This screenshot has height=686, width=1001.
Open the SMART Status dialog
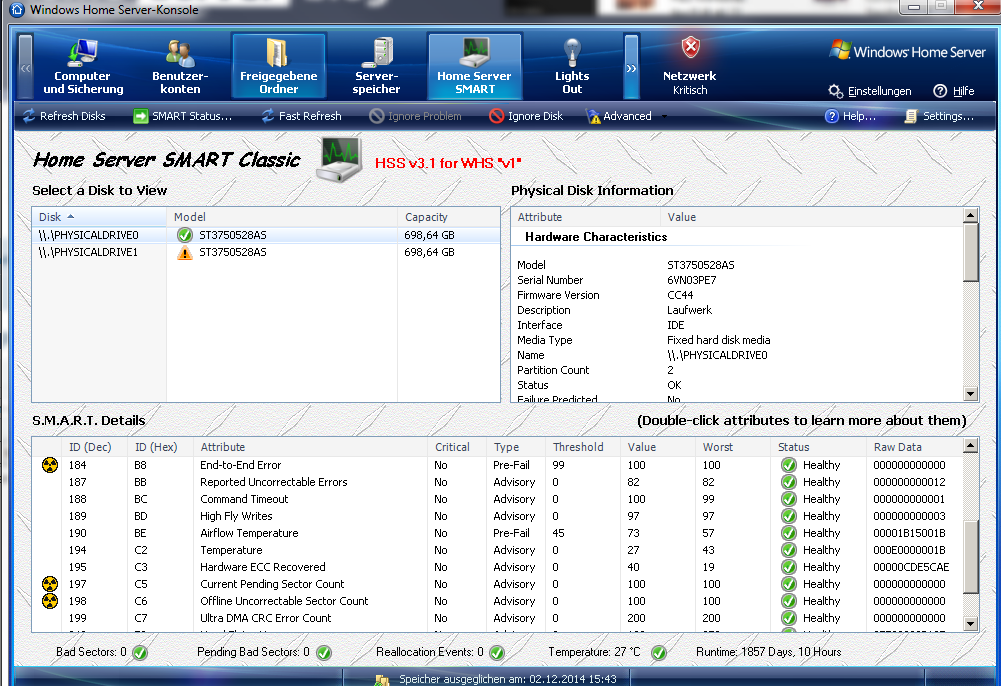click(x=183, y=116)
